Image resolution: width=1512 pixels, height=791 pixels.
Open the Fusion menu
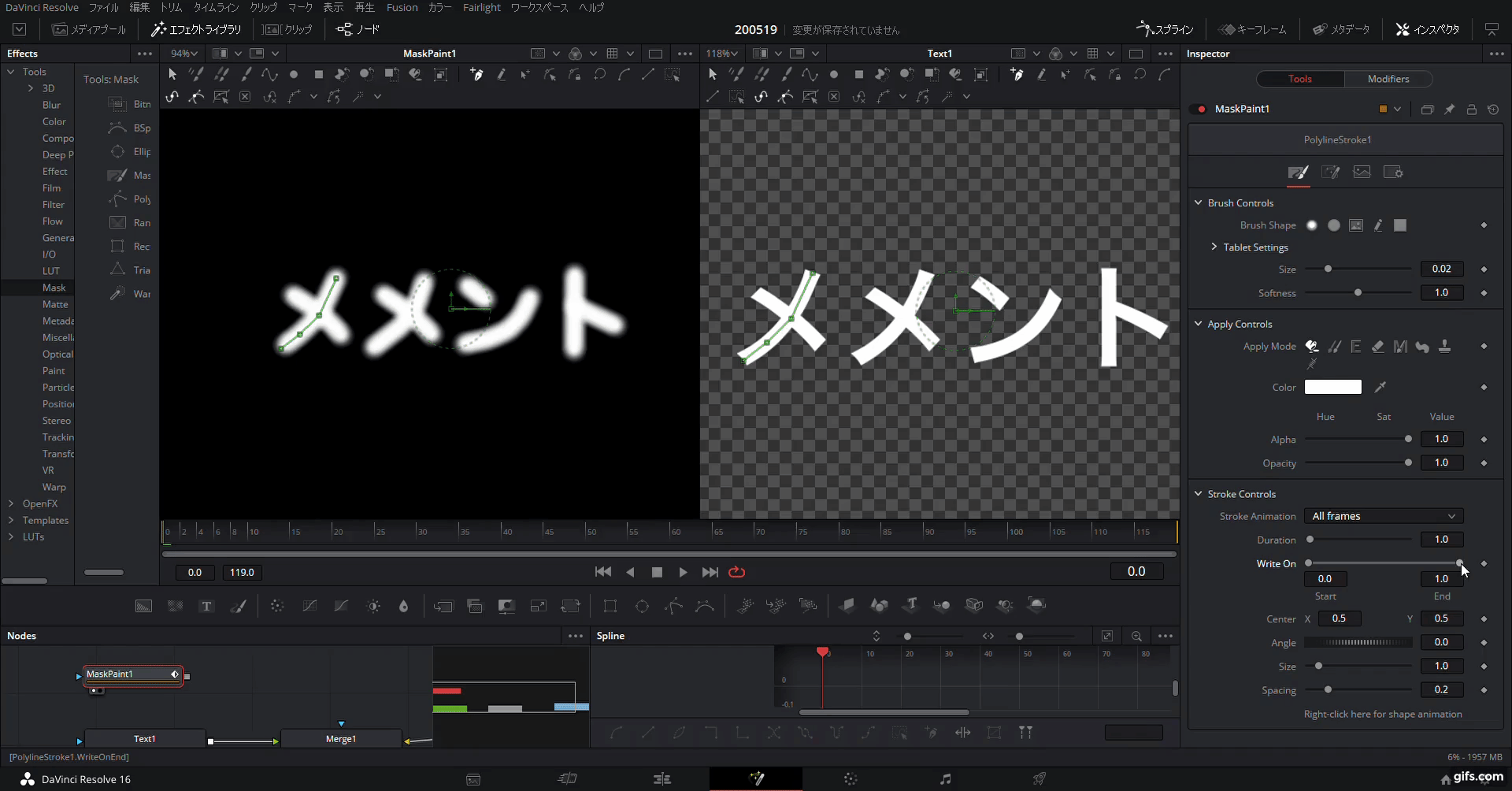[x=402, y=7]
